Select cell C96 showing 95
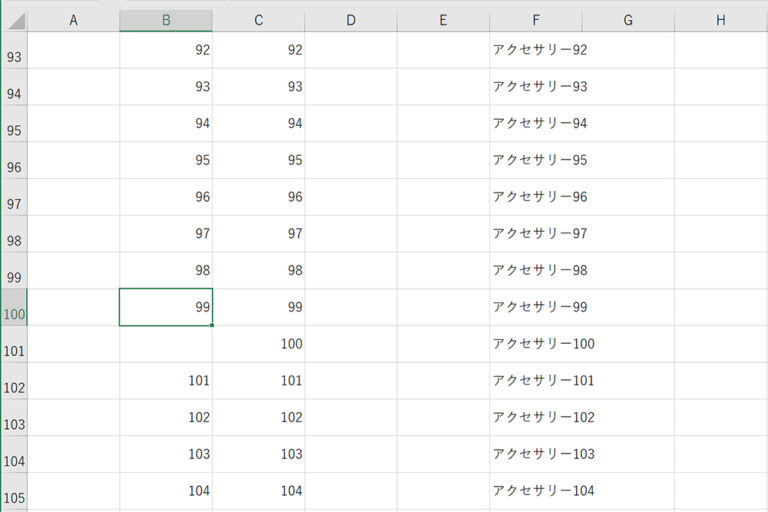The image size is (768, 512). (259, 160)
